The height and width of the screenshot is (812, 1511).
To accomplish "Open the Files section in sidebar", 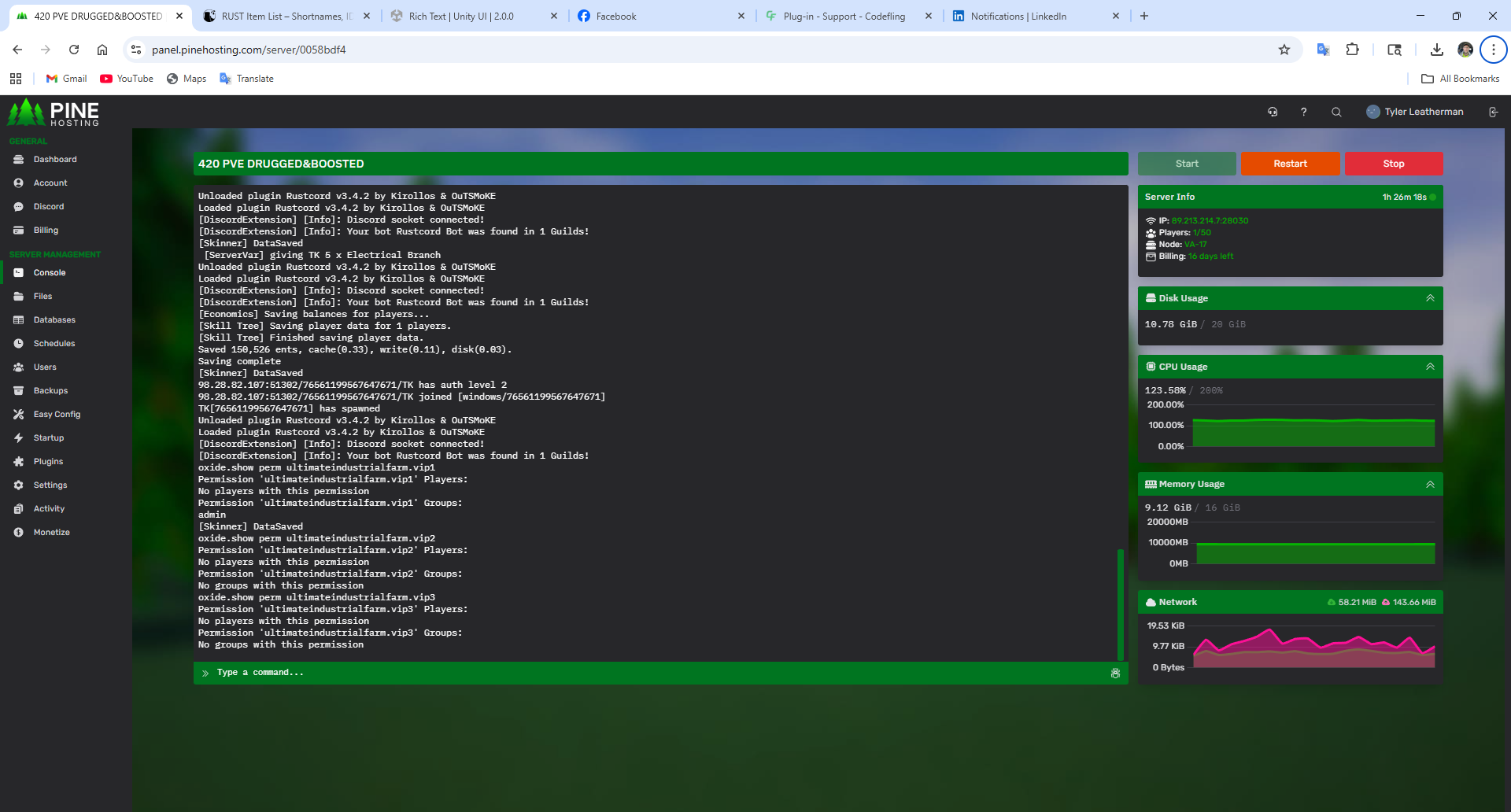I will pyautogui.click(x=42, y=297).
